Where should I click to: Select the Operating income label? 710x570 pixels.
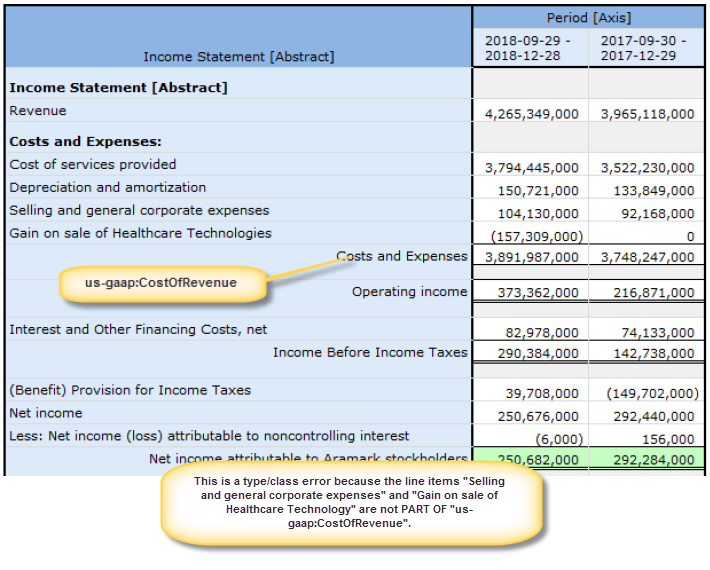(x=410, y=292)
